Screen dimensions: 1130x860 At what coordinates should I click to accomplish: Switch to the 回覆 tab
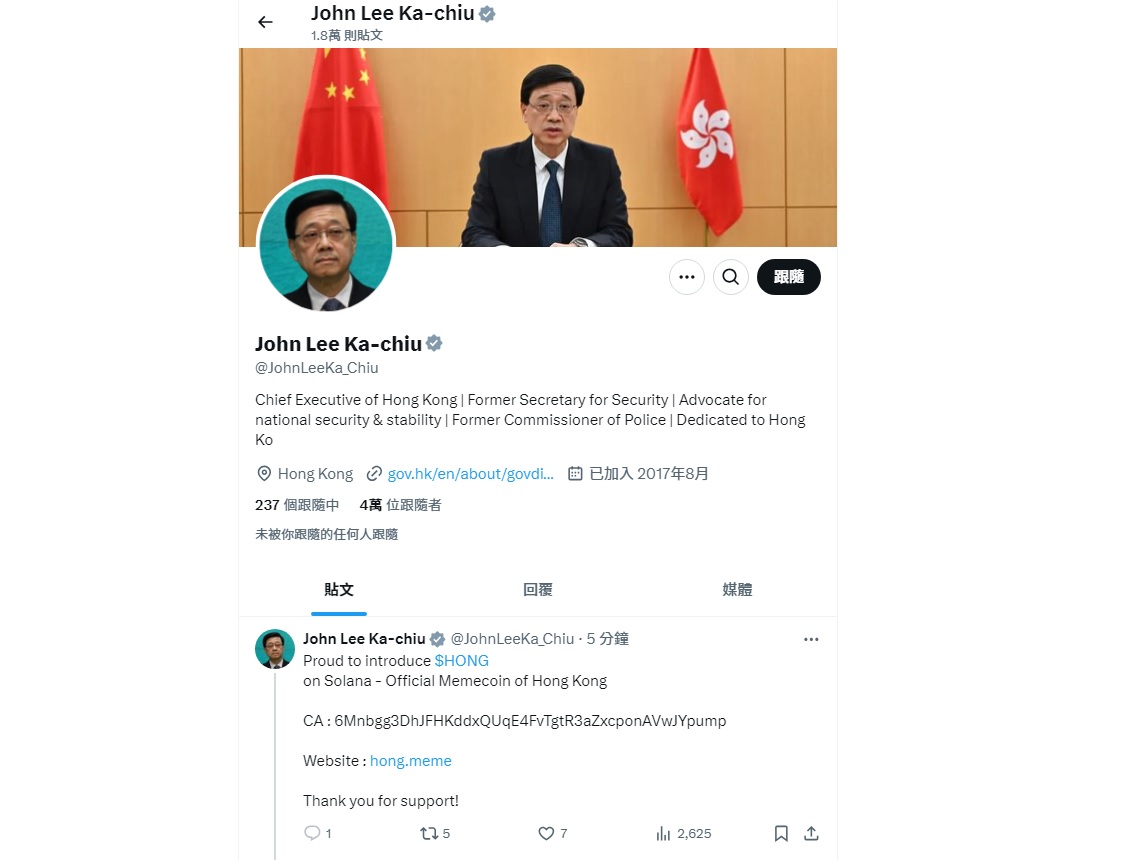coord(538,590)
